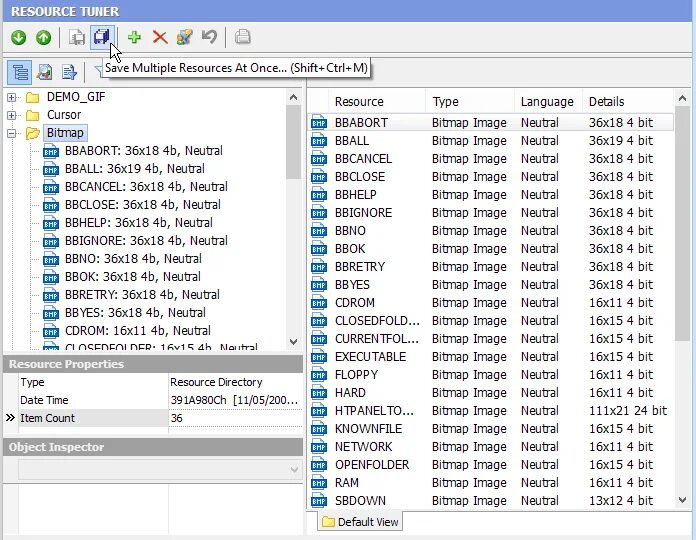Sort list by Language column header
696x540 pixels.
[x=547, y=102]
